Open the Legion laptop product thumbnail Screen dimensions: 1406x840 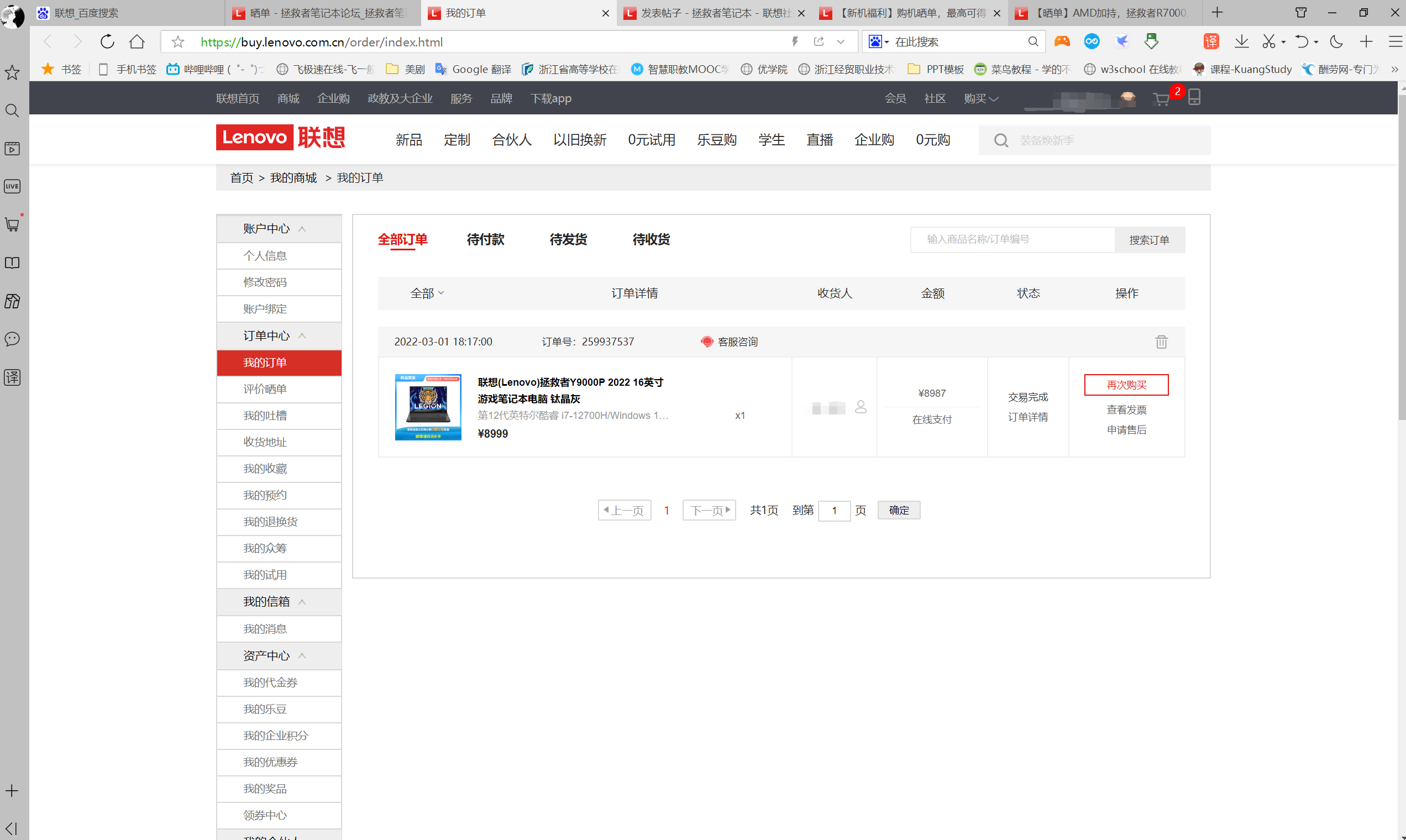(428, 407)
